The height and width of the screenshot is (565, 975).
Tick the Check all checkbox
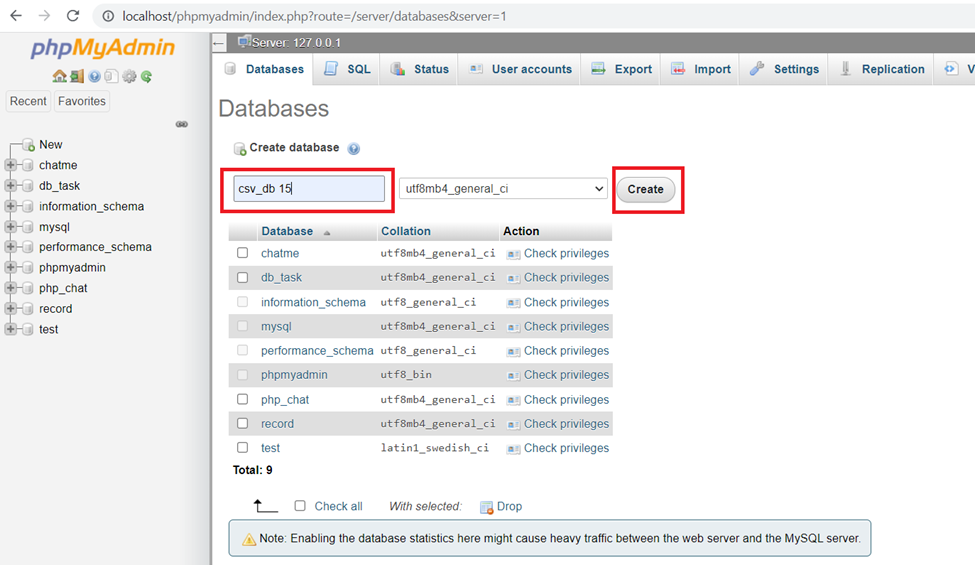click(300, 505)
